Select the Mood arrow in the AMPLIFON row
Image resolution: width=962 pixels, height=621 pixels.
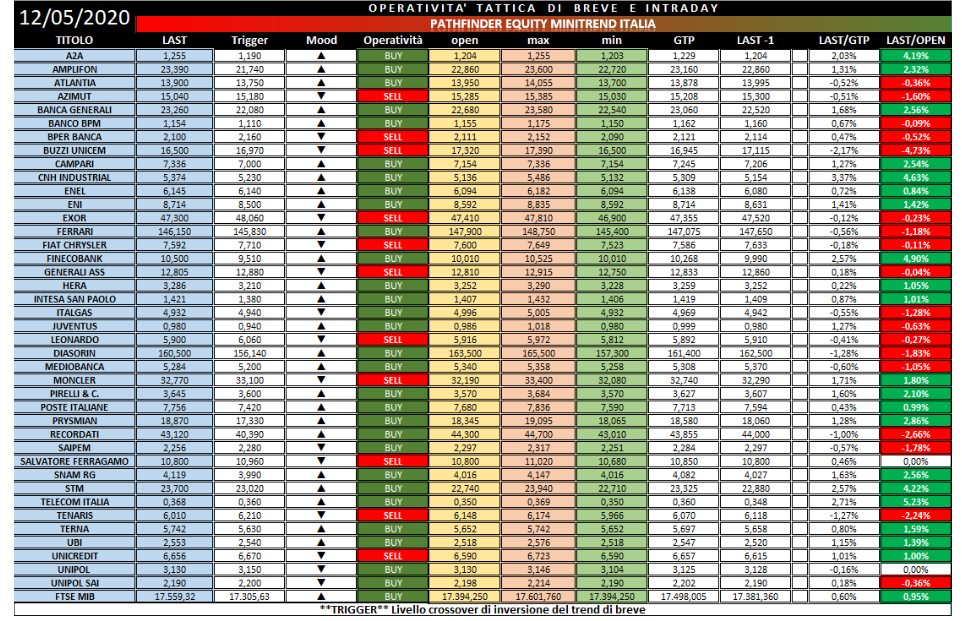tap(321, 69)
